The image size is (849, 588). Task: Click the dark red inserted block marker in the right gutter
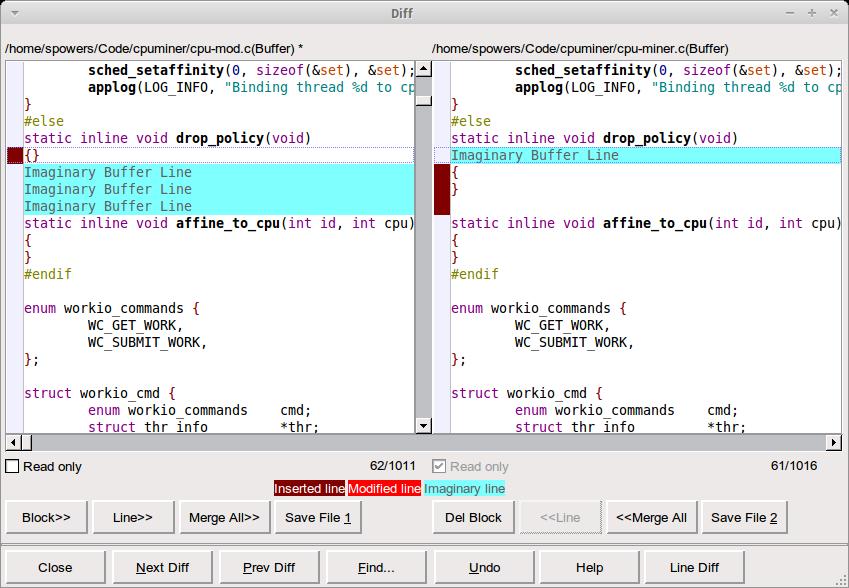click(x=441, y=189)
